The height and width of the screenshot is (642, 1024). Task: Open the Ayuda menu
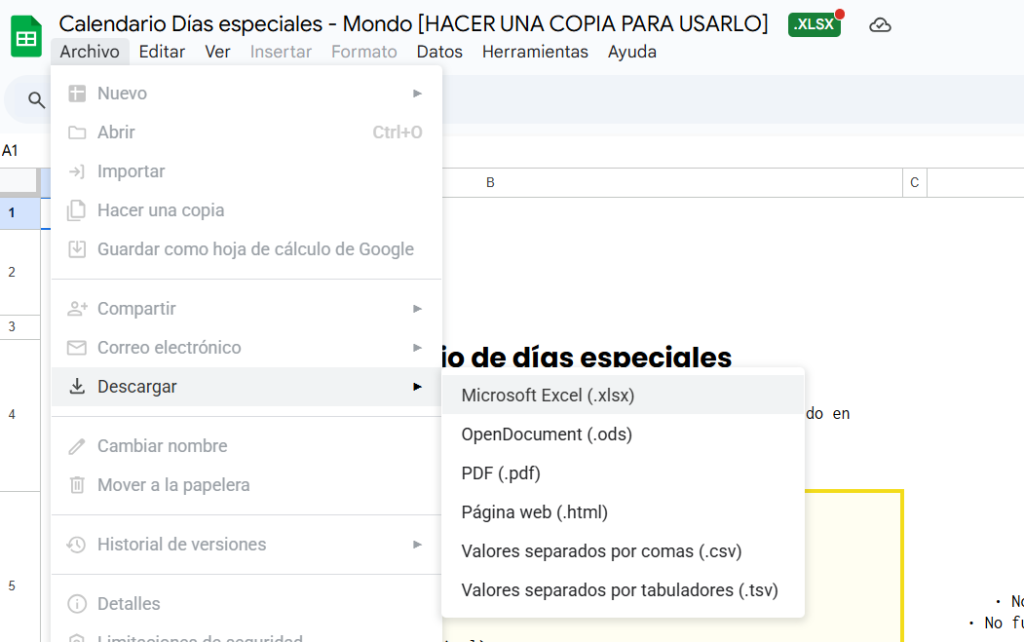tap(632, 52)
